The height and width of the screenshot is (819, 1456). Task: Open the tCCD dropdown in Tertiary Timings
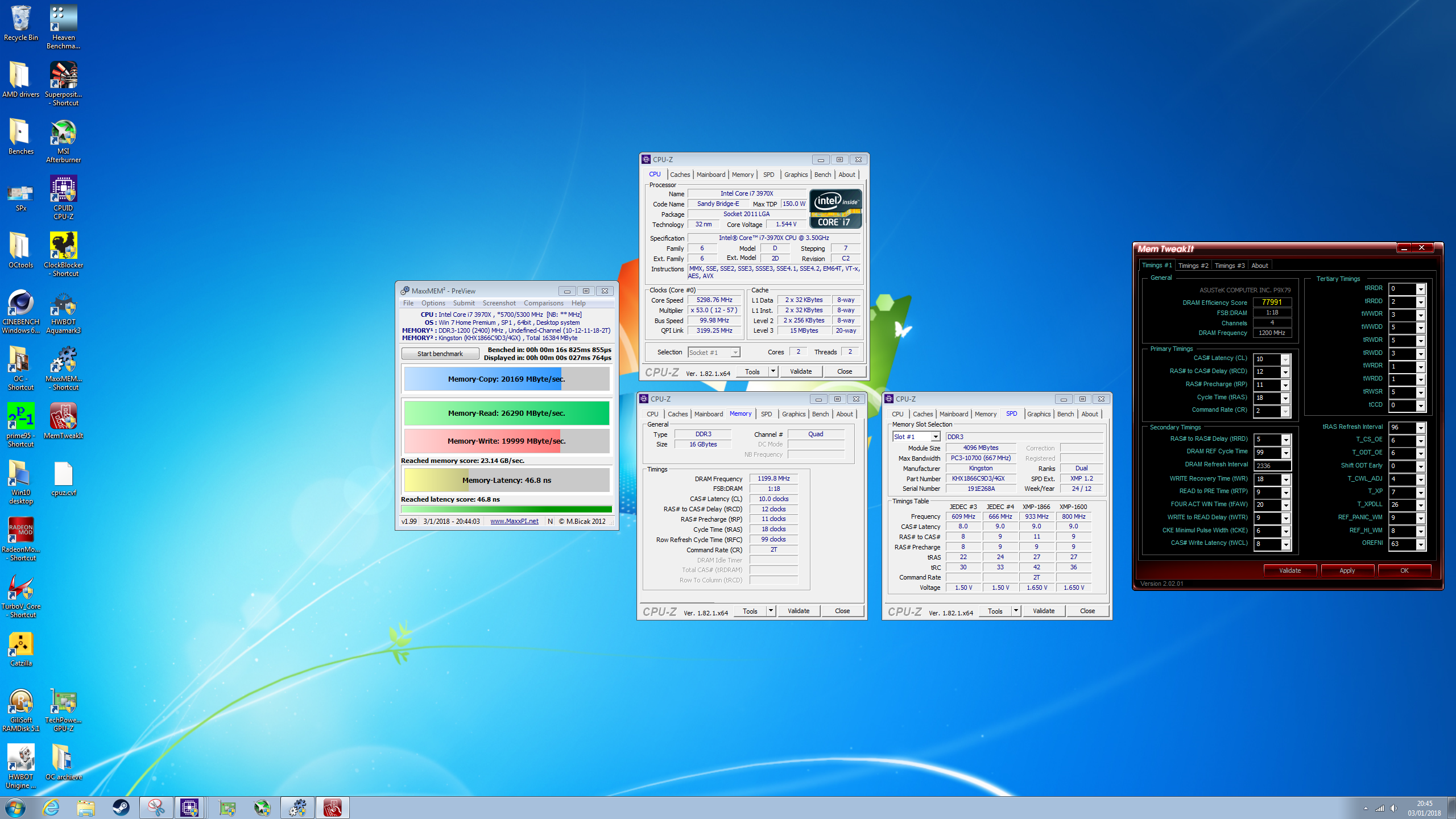coord(1420,406)
